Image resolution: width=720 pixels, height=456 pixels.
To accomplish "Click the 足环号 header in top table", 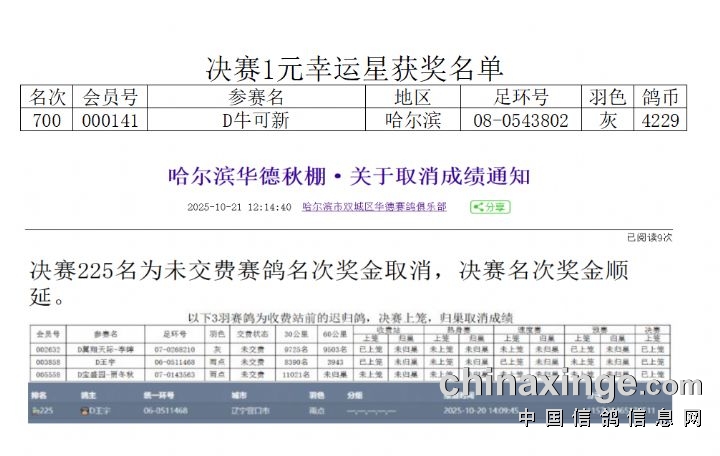I will pyautogui.click(x=521, y=98).
